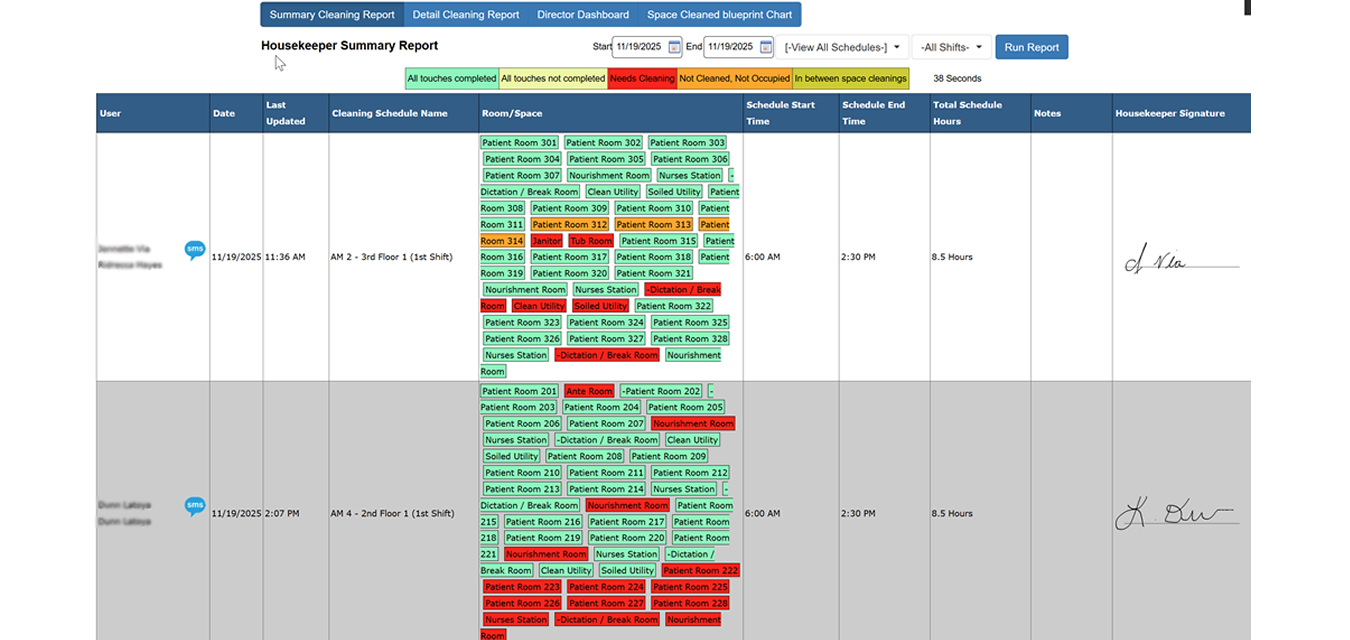Select the Summary Cleaning Report tab
The height and width of the screenshot is (640, 1350).
pyautogui.click(x=331, y=14)
